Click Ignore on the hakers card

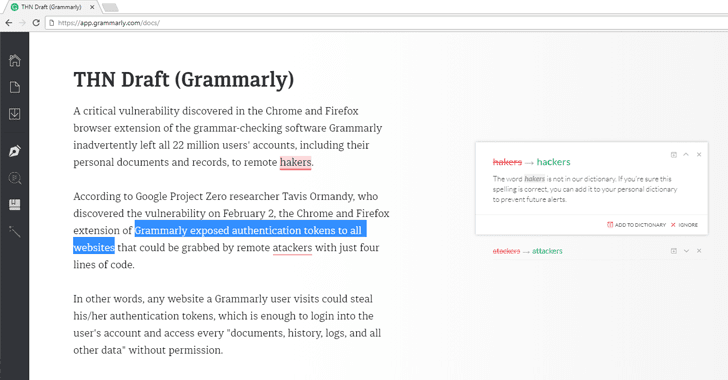(x=684, y=225)
